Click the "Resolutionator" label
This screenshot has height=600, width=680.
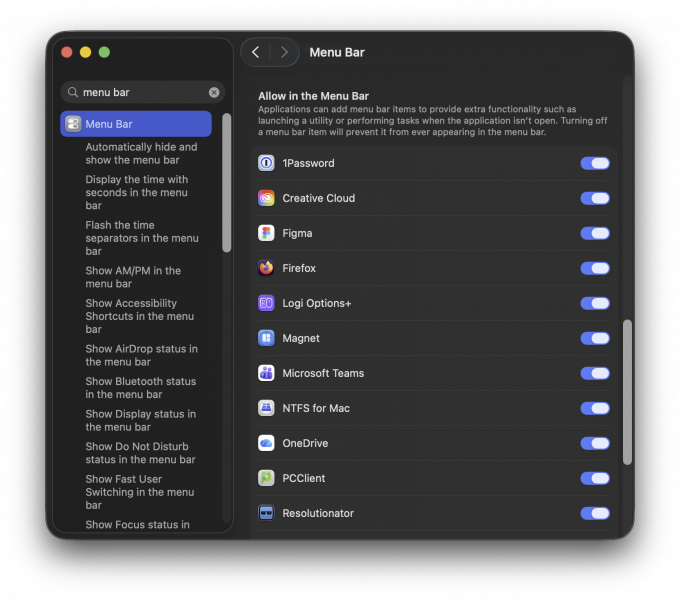pyautogui.click(x=318, y=513)
